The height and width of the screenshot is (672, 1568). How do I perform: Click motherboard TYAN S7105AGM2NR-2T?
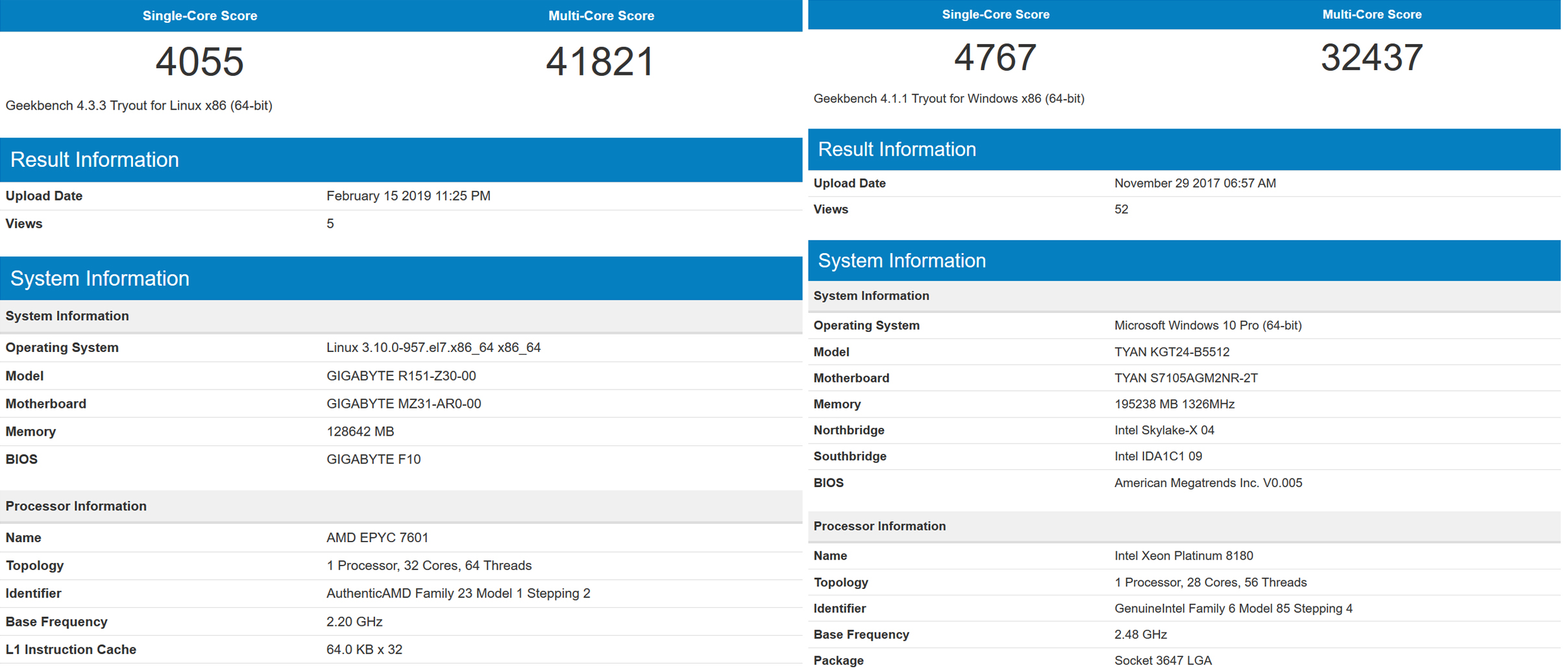coord(1186,378)
